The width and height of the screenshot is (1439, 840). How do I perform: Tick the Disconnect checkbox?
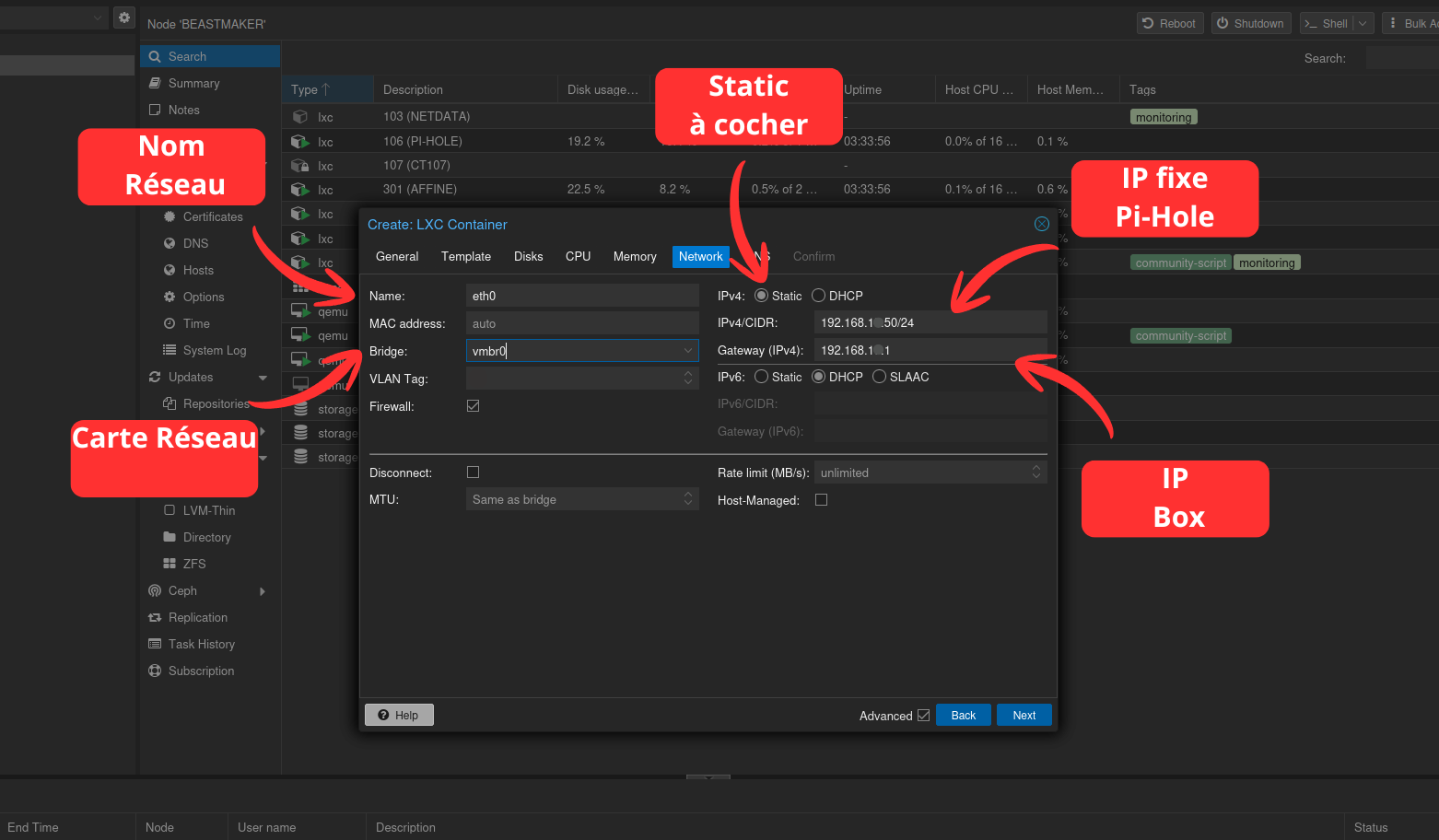[474, 472]
